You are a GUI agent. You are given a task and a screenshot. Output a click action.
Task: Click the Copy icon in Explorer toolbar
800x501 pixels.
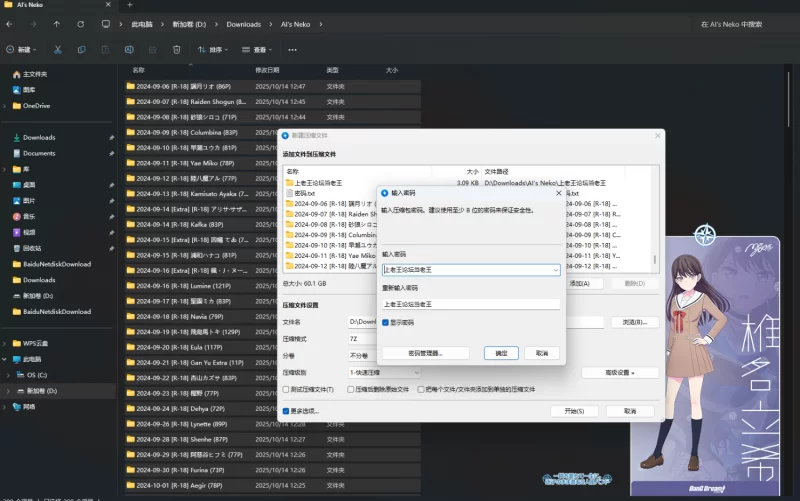tap(82, 49)
